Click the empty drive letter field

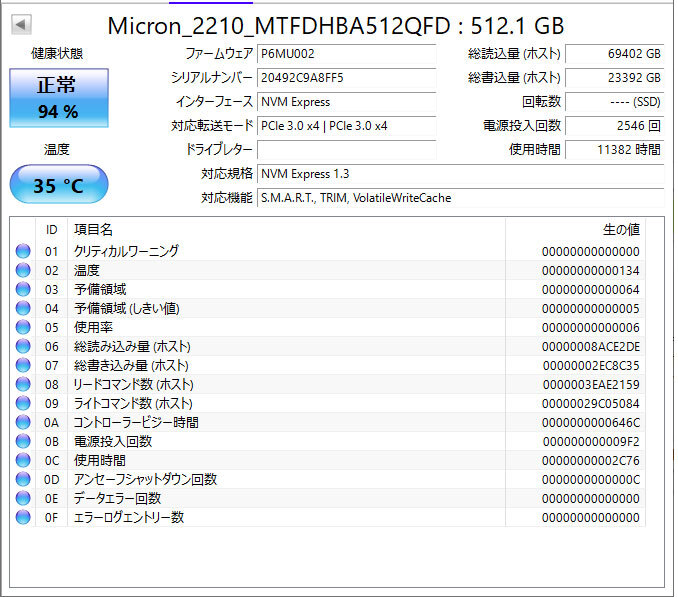click(346, 150)
